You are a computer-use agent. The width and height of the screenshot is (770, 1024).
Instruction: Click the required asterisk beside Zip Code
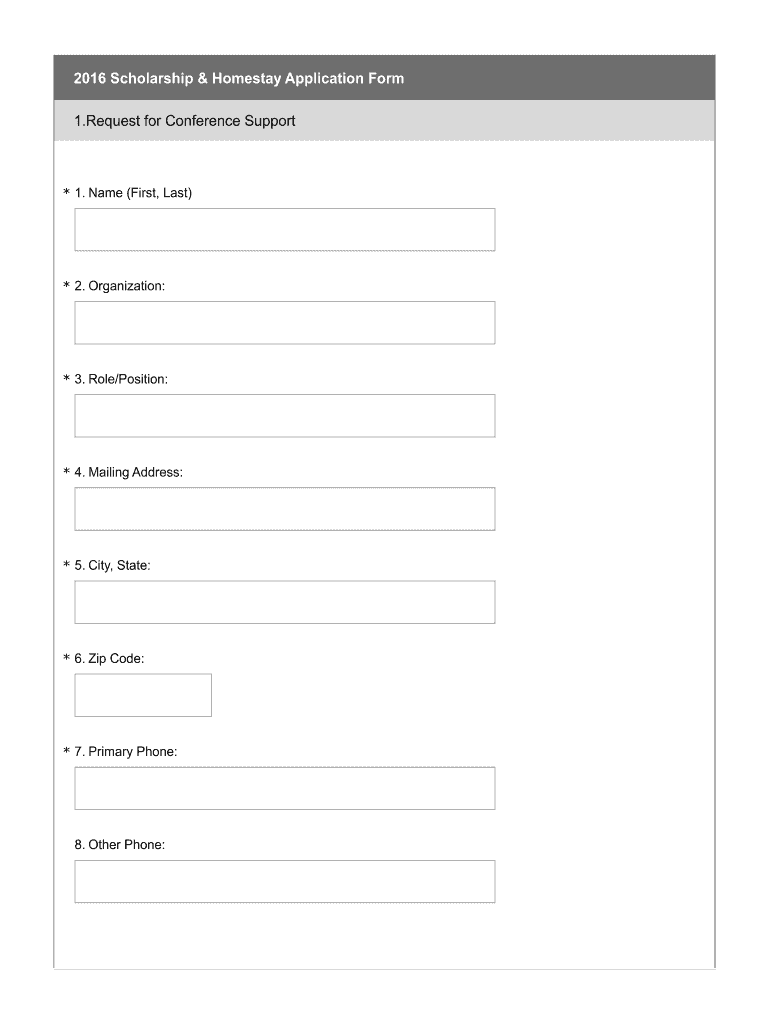[x=66, y=659]
